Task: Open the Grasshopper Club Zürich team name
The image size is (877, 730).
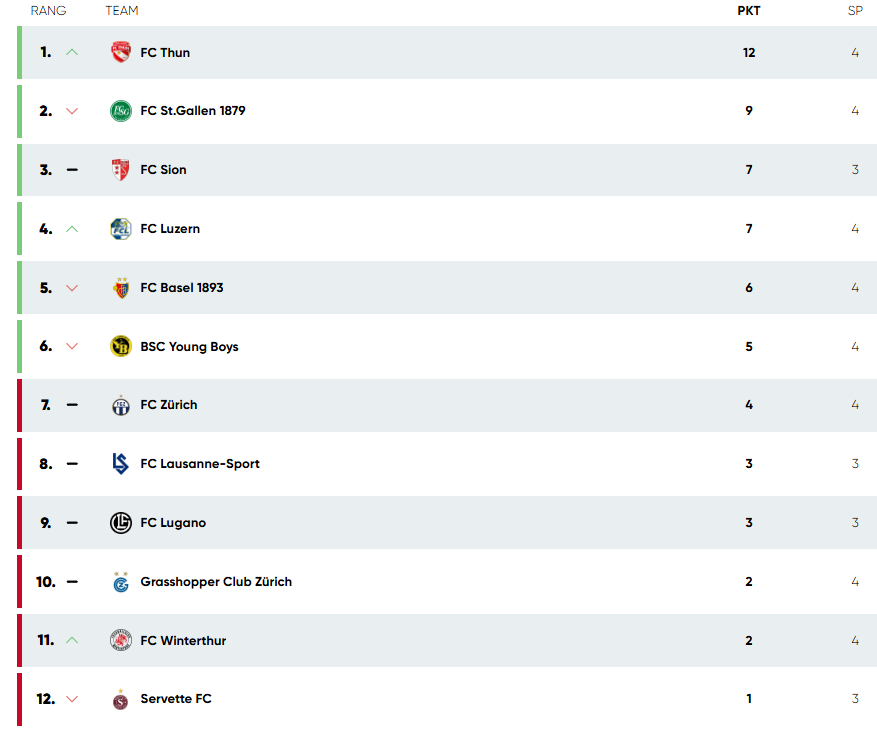Action: coord(216,582)
